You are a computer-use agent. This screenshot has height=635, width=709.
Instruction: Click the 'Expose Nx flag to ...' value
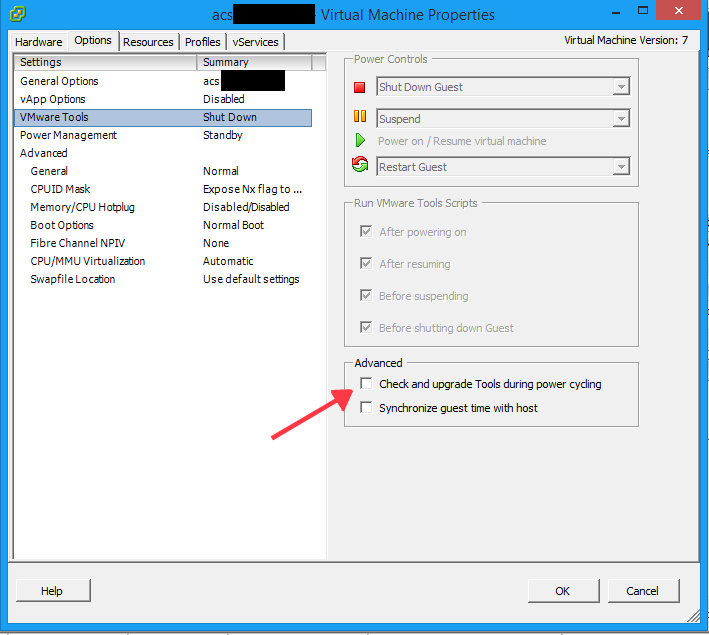pos(252,189)
